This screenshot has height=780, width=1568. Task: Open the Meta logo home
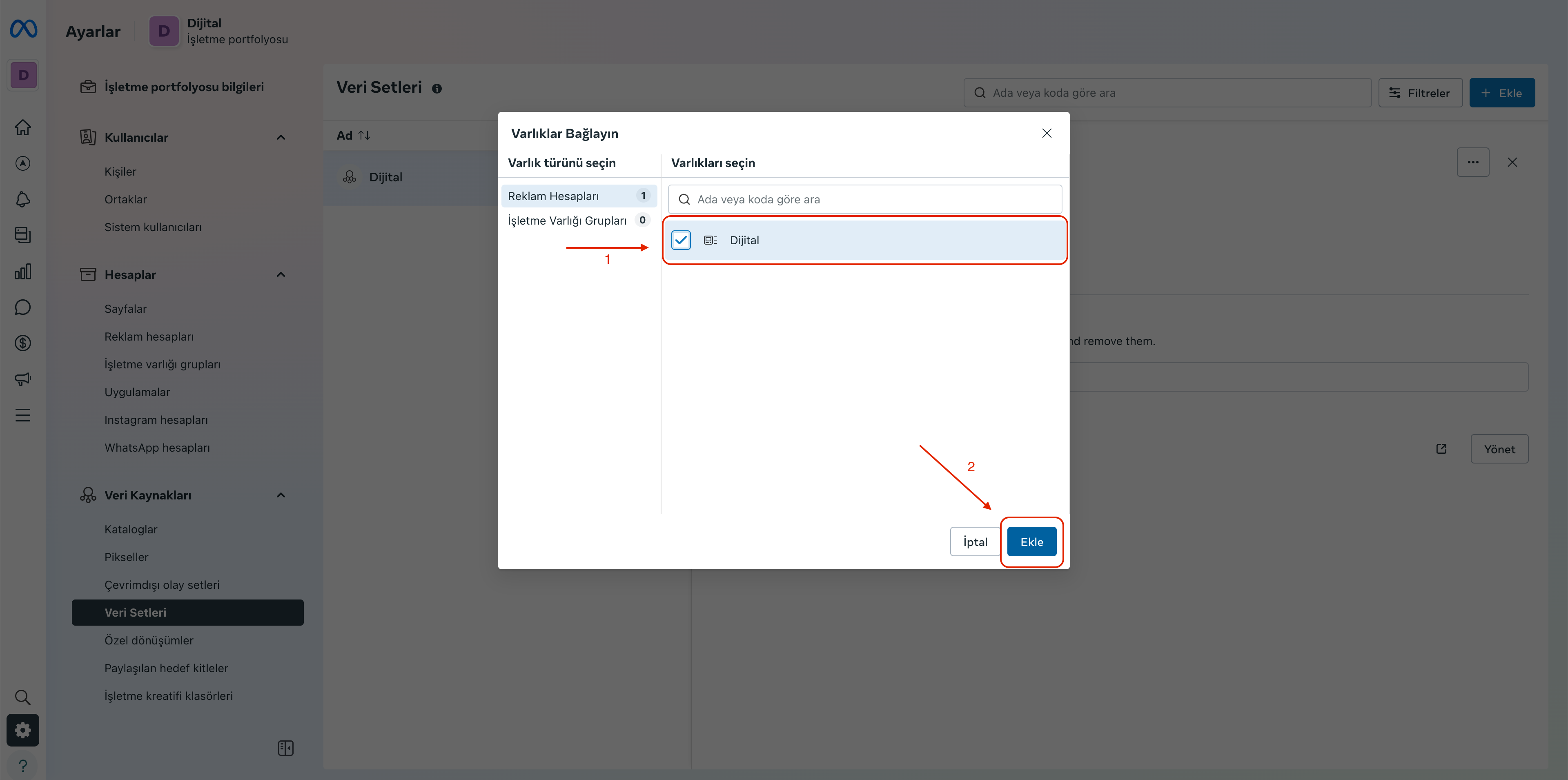pyautogui.click(x=23, y=29)
